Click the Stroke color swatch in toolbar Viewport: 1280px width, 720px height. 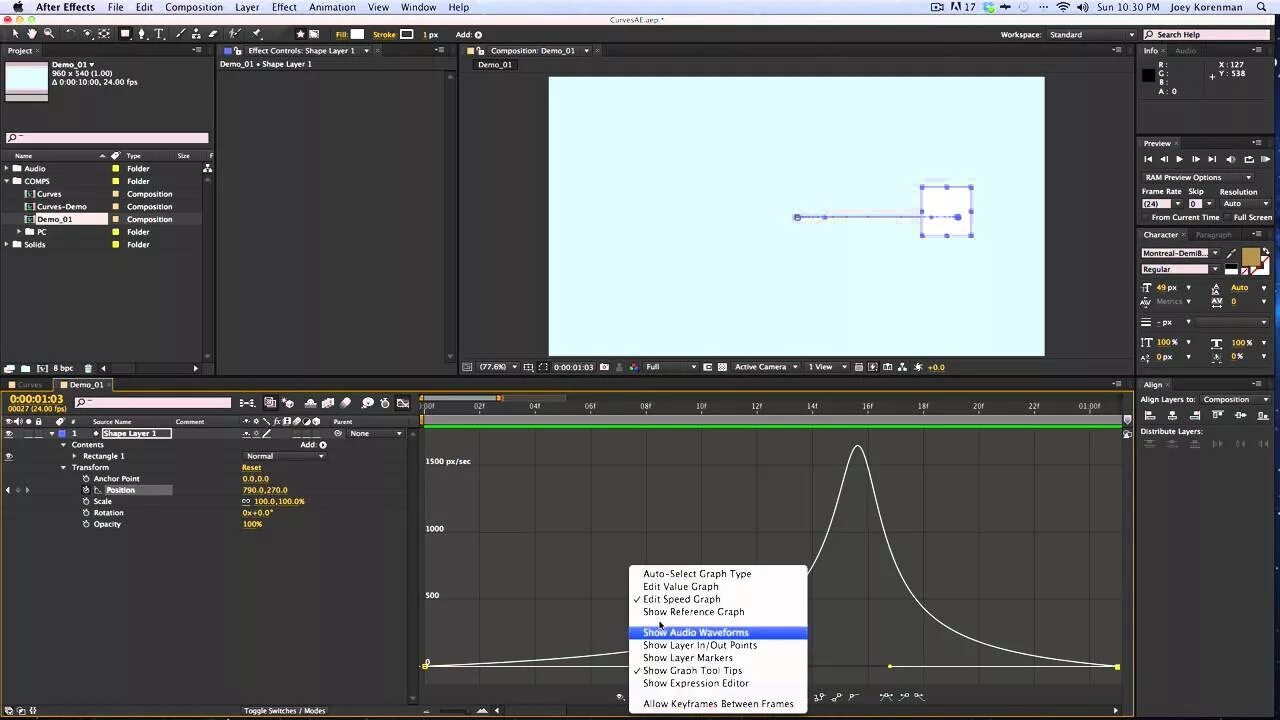407,35
